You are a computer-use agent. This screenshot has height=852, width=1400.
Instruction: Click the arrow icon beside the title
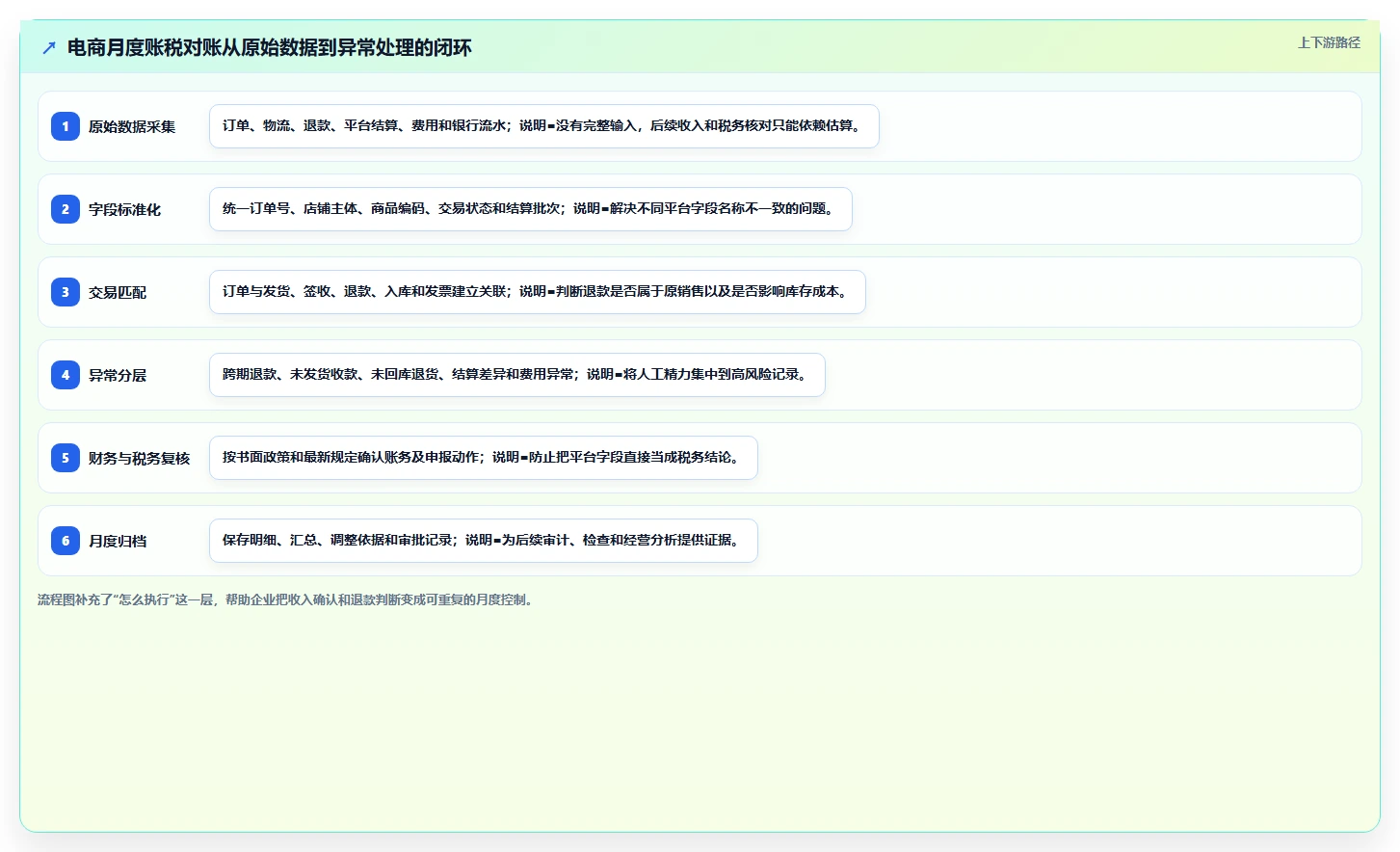[x=49, y=47]
